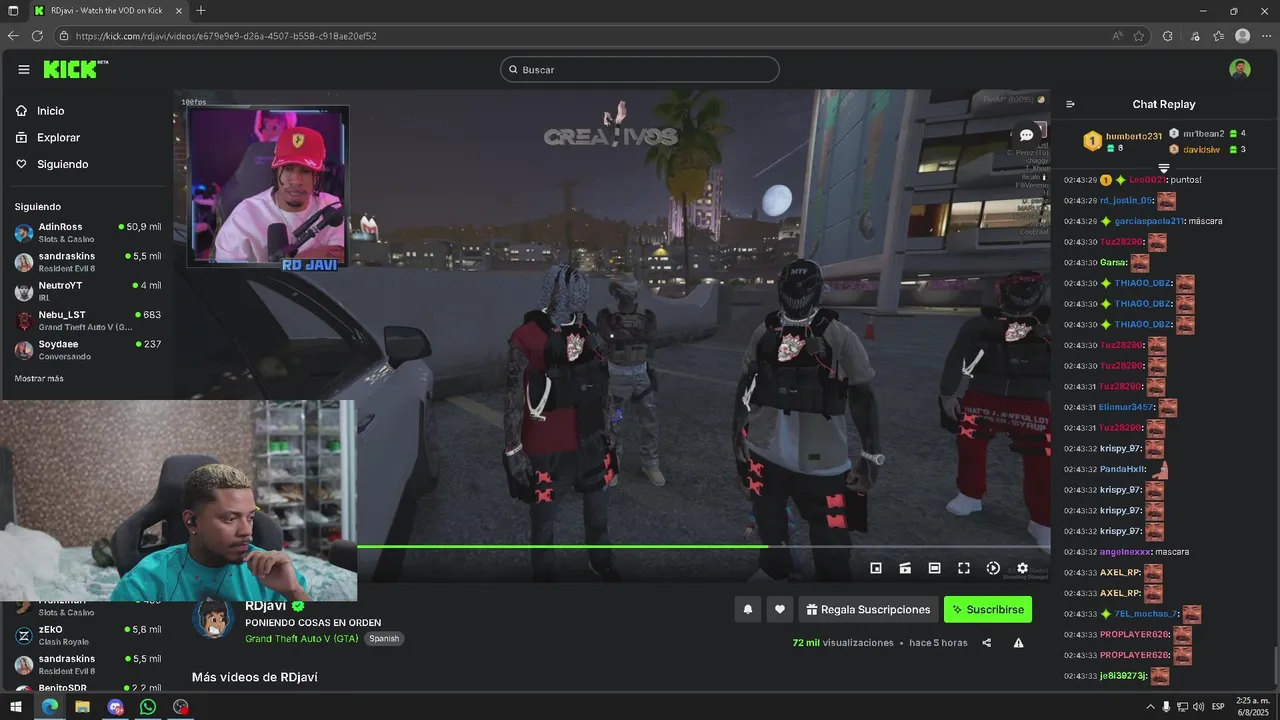Open user profile avatar on Kick
The image size is (1280, 720).
pos(1240,69)
